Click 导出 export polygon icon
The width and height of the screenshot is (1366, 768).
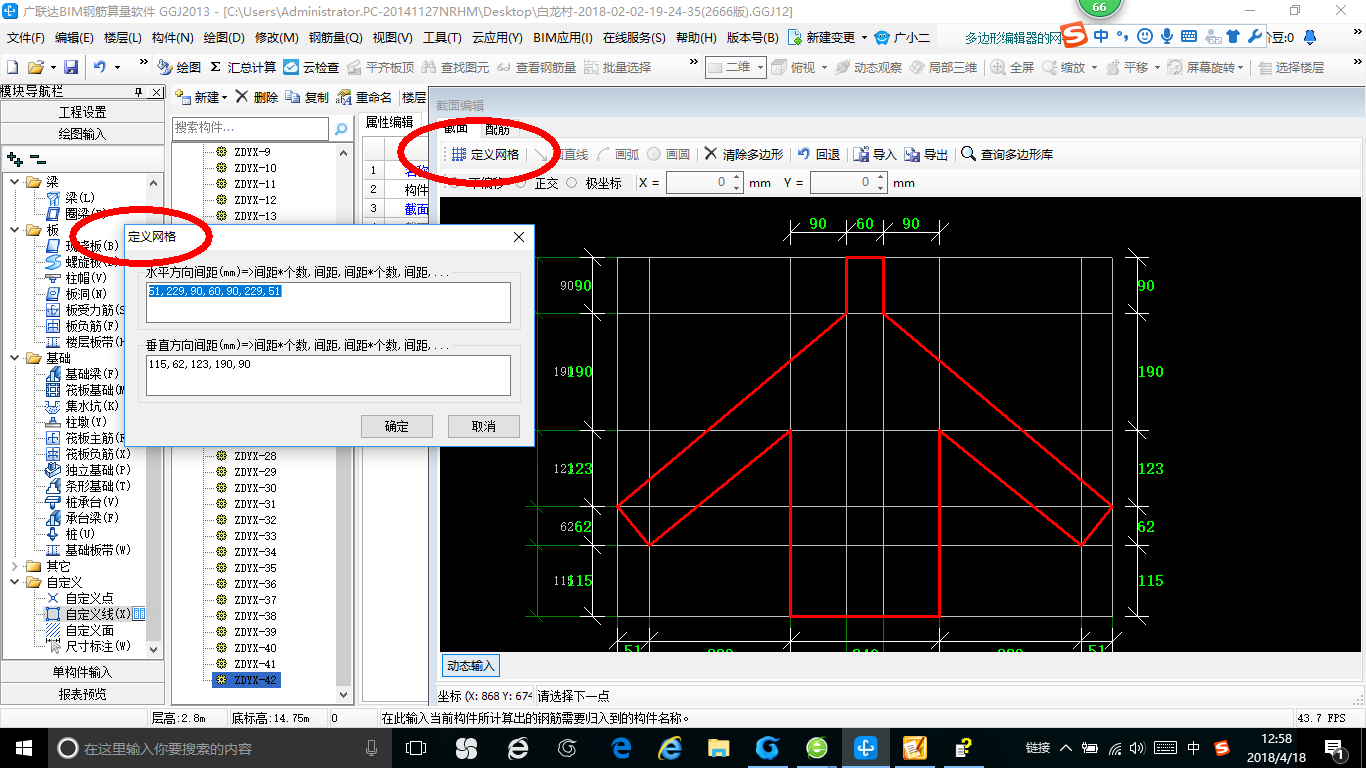click(926, 154)
